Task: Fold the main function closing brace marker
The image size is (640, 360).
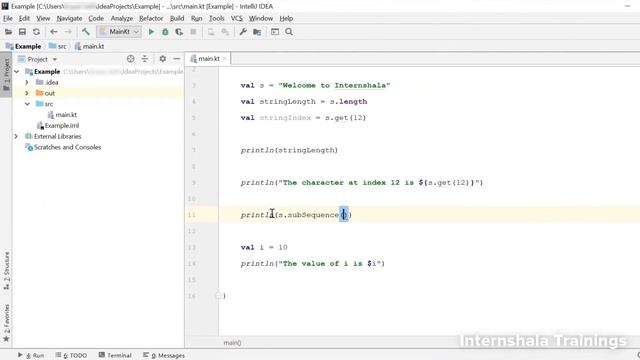Action: (218, 296)
